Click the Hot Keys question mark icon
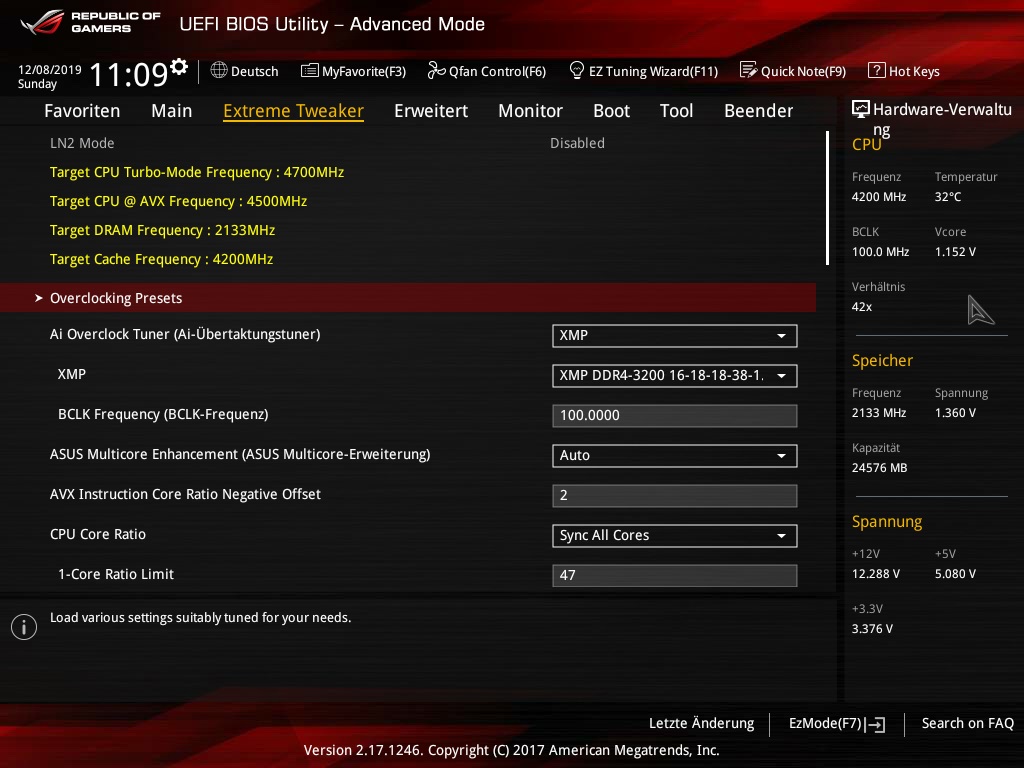 [x=876, y=70]
